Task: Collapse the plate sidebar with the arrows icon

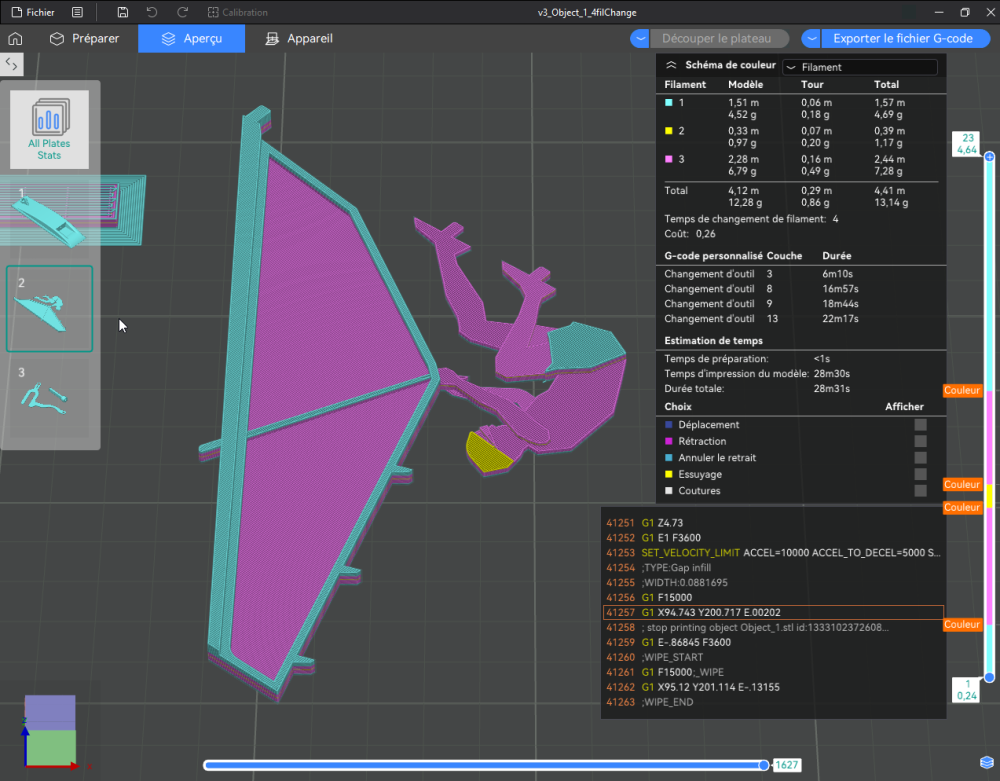Action: tap(11, 64)
